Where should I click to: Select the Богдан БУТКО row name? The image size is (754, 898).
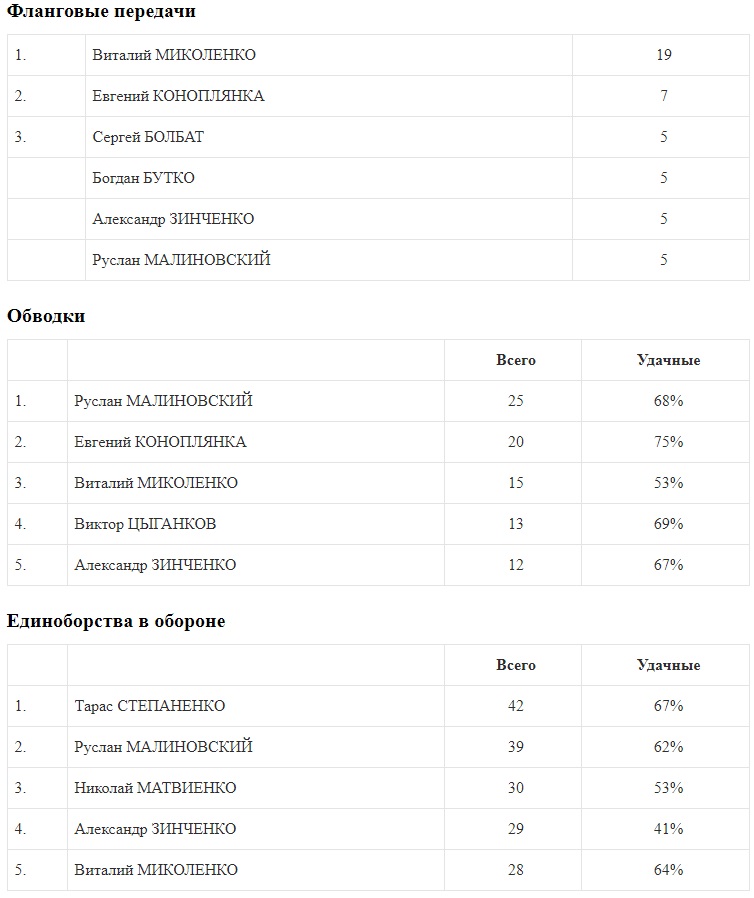coord(143,178)
